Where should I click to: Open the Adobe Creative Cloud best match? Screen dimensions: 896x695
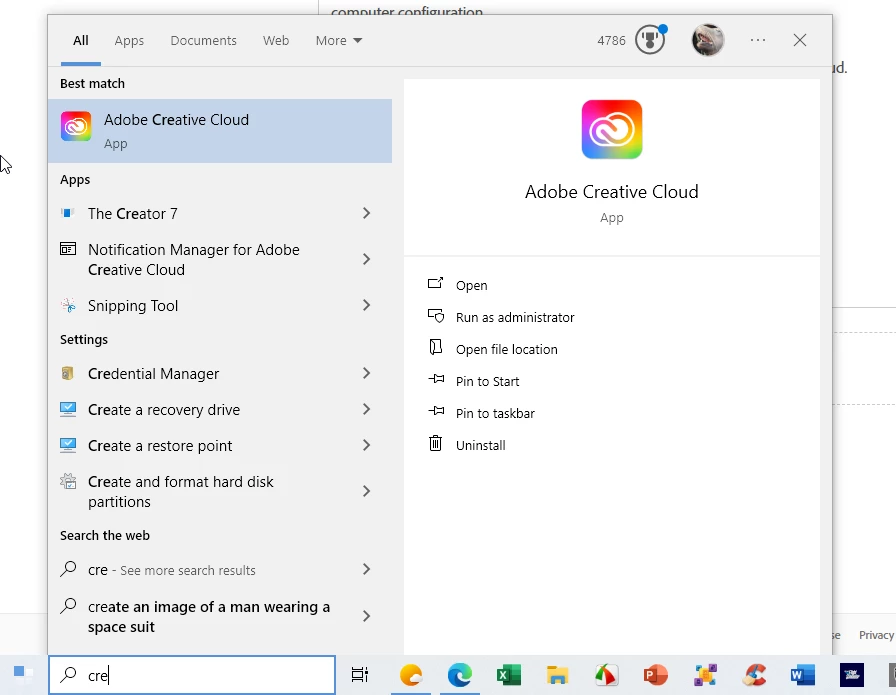pos(220,131)
